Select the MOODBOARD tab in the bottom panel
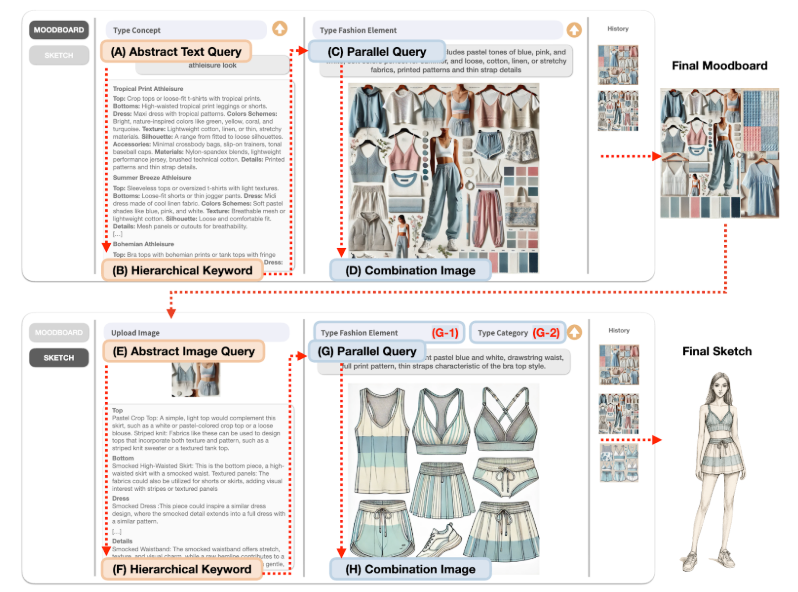 tap(58, 332)
